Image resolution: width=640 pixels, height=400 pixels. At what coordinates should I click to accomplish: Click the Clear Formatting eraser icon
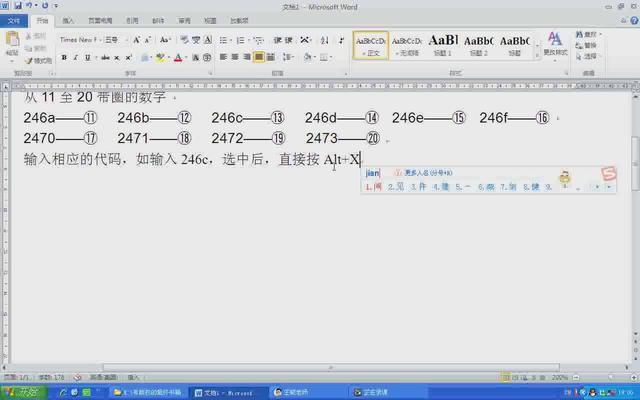pos(184,40)
